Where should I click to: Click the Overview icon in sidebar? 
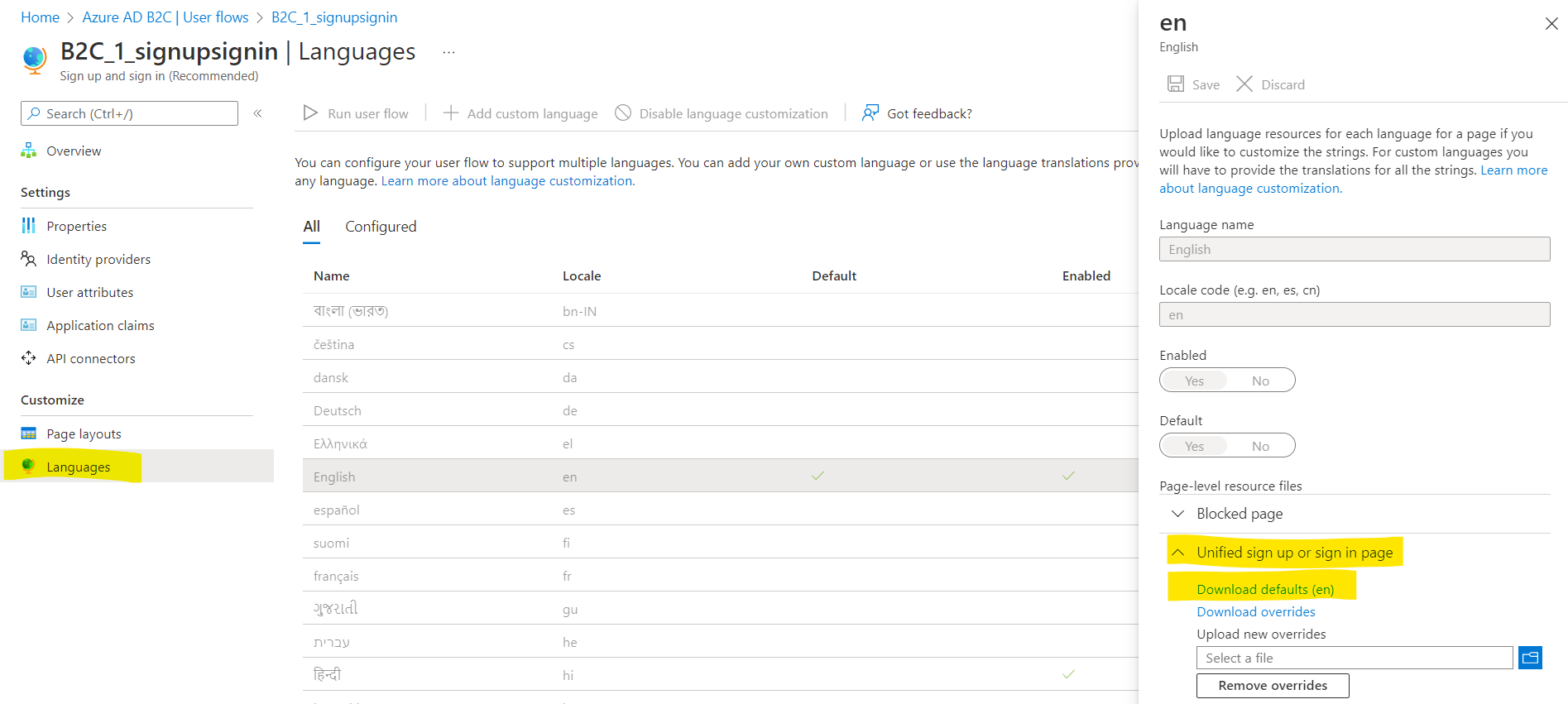pyautogui.click(x=29, y=151)
